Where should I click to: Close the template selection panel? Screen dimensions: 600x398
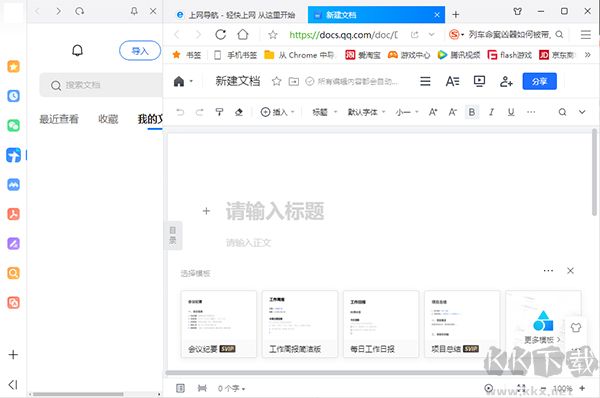tap(570, 271)
